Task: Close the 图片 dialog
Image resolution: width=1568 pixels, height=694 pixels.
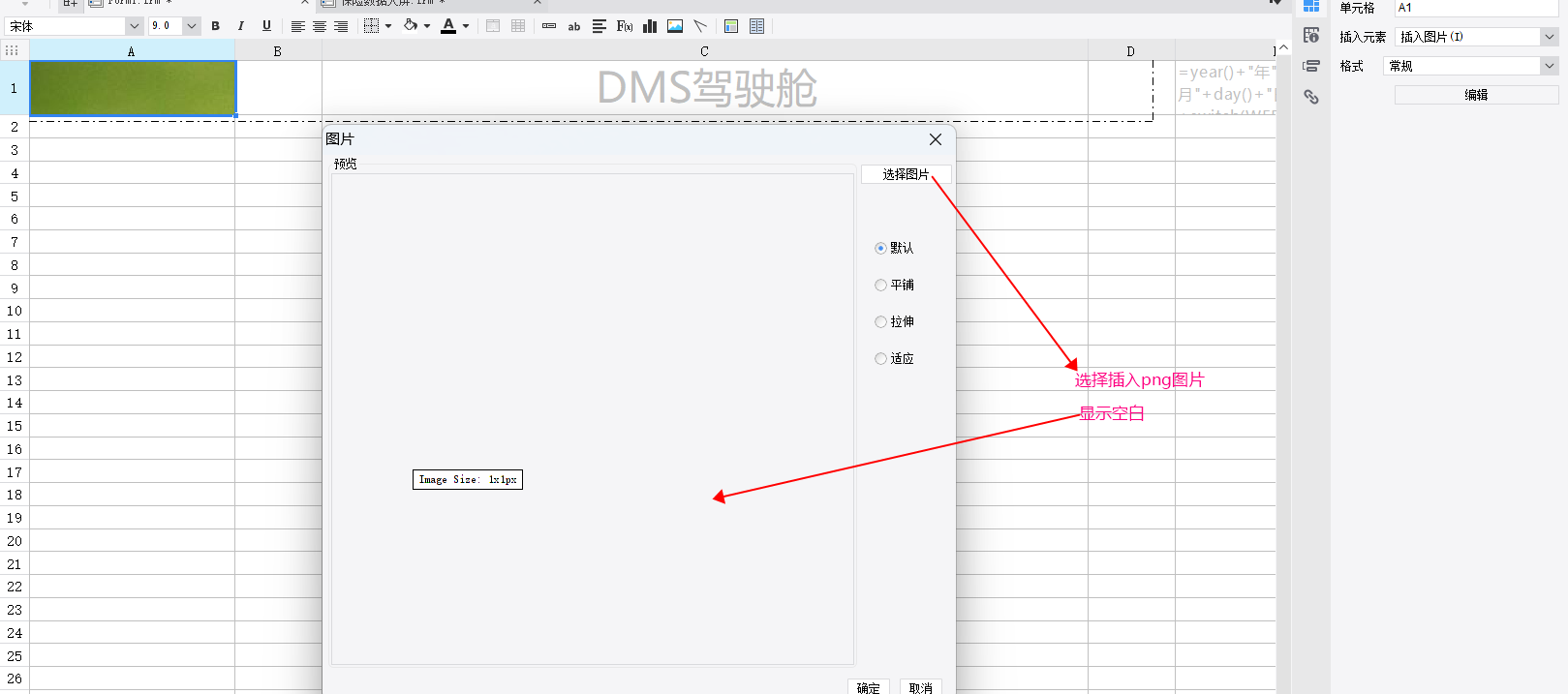Action: [936, 139]
